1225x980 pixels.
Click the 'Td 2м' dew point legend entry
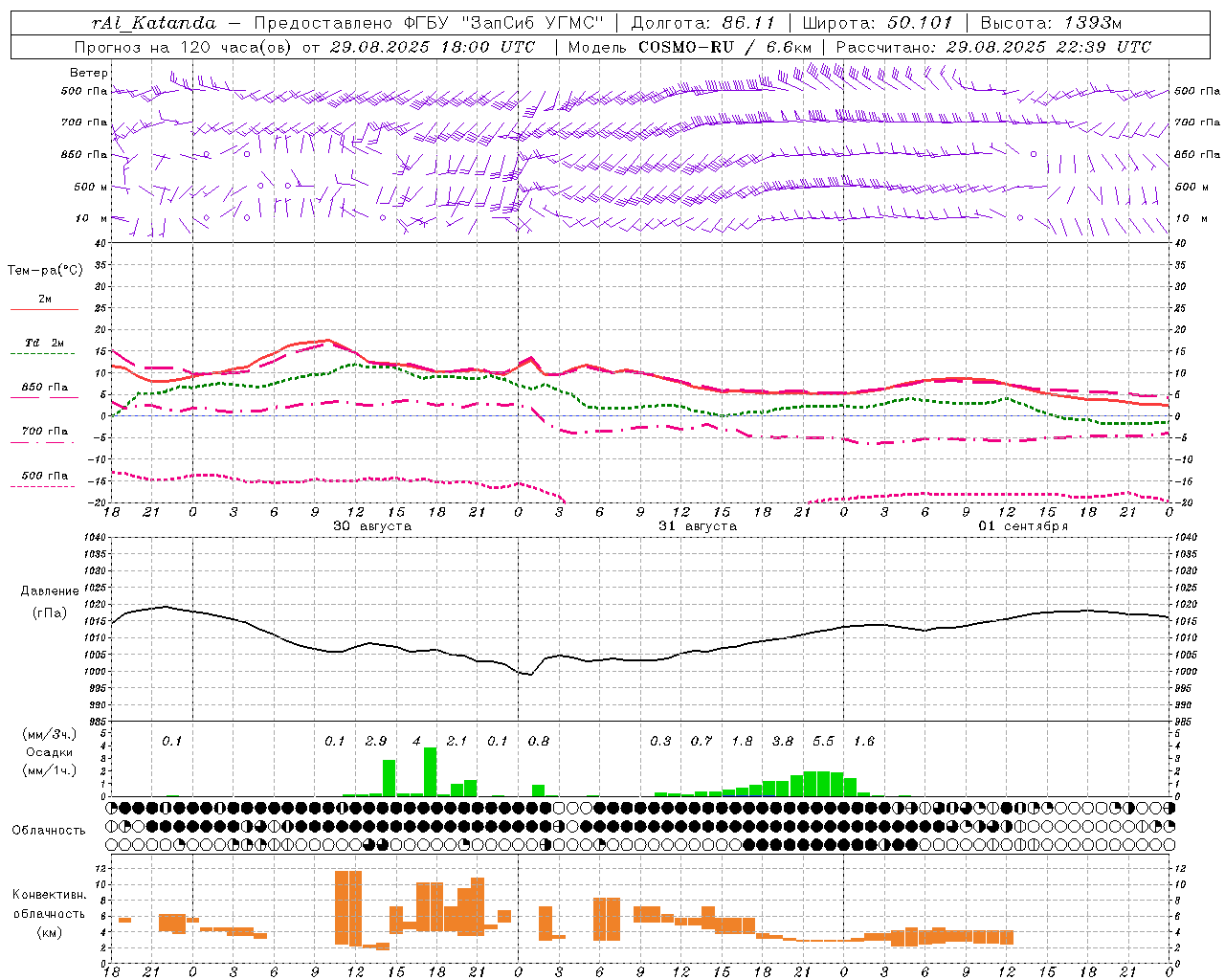[45, 343]
